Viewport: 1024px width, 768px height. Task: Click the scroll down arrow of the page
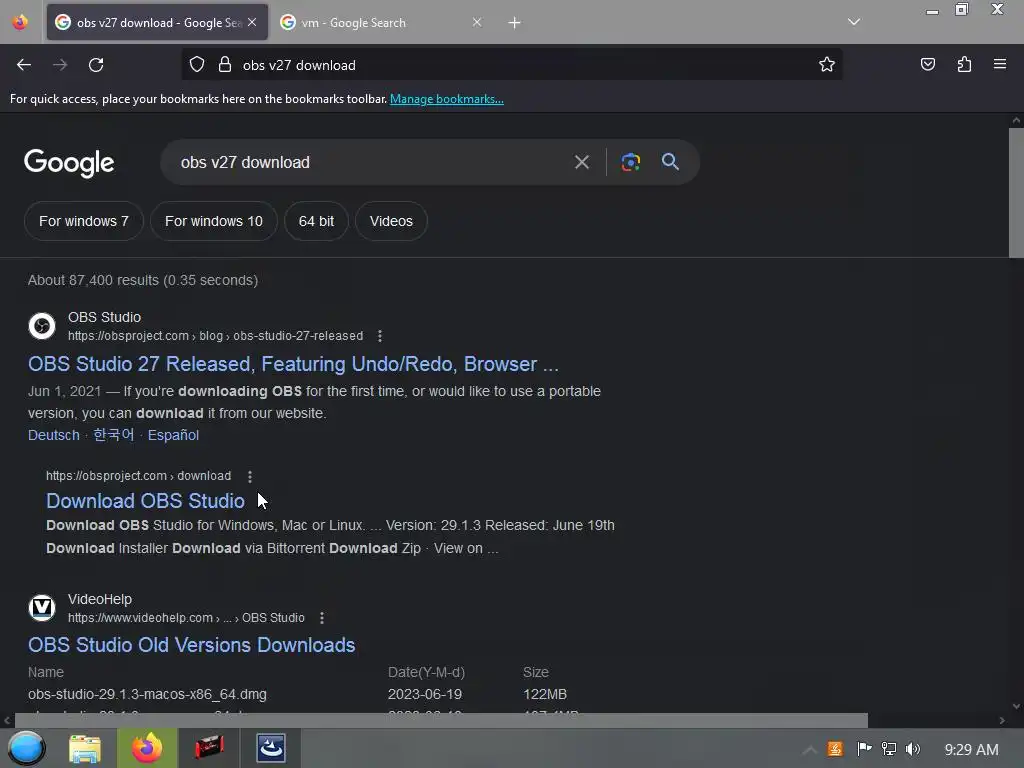tap(1016, 706)
